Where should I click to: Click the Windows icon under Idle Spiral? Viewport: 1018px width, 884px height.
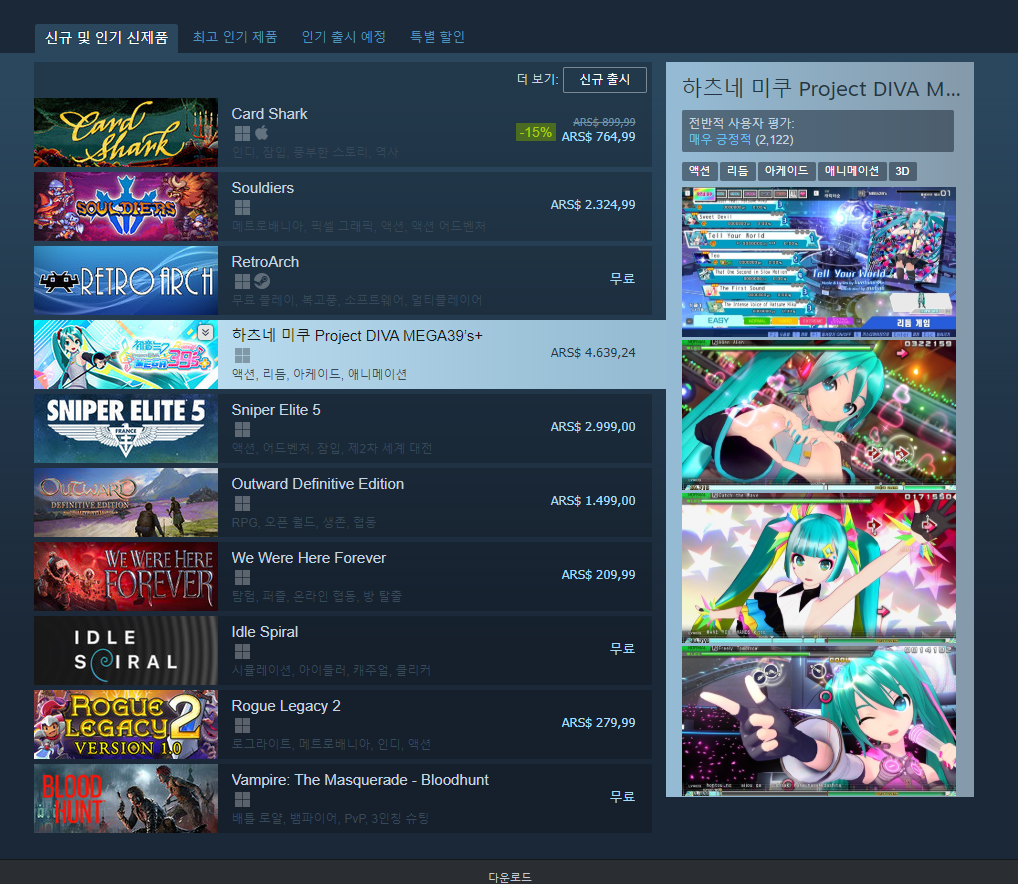tap(242, 651)
